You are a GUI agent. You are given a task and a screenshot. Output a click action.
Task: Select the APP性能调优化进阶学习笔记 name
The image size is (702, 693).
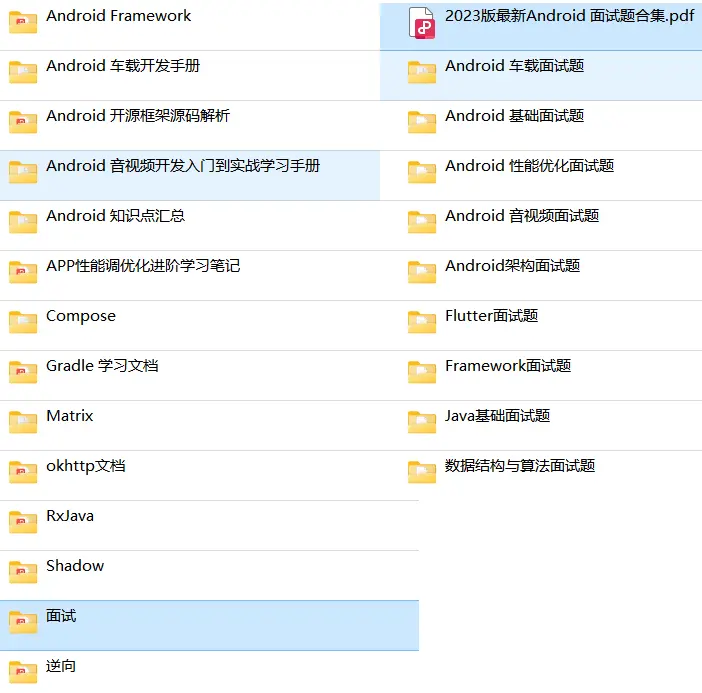(x=143, y=266)
